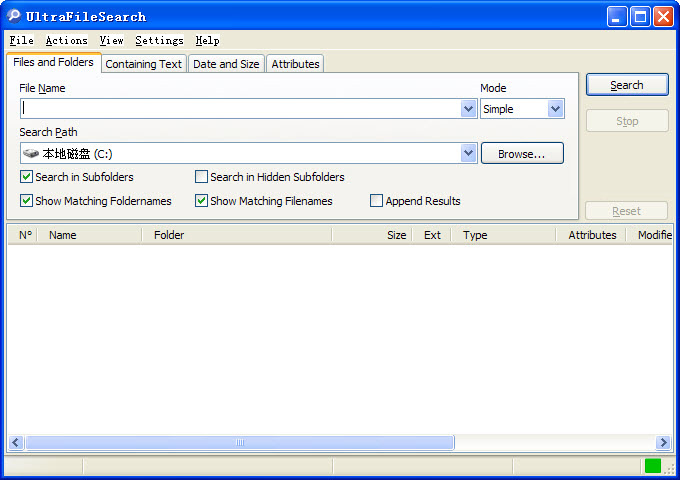Toggle Search in Subfolders checkbox
Viewport: 680px width, 480px height.
[x=27, y=177]
